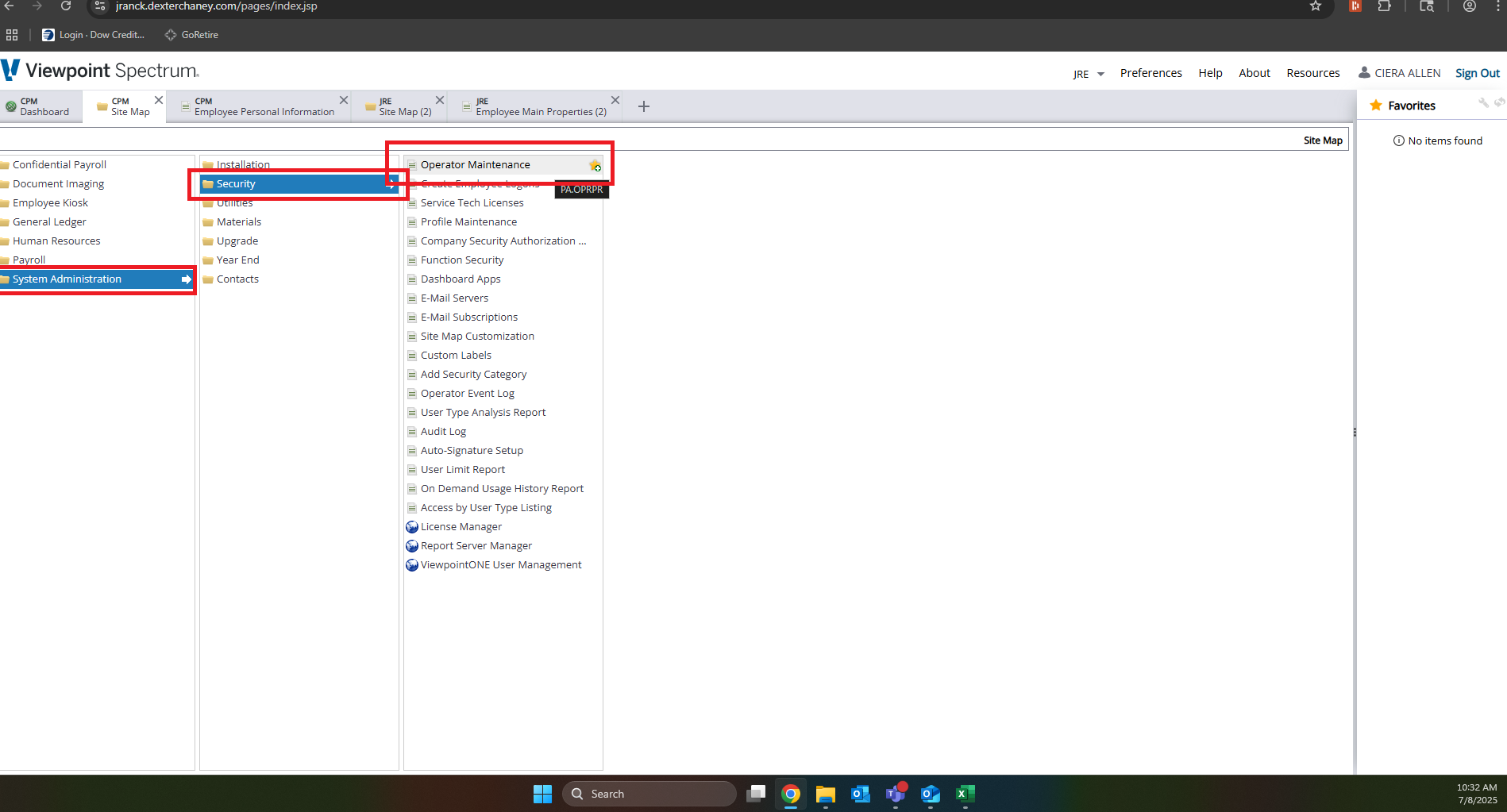The image size is (1507, 812).
Task: Expand the Security folder arrow
Action: tap(392, 183)
